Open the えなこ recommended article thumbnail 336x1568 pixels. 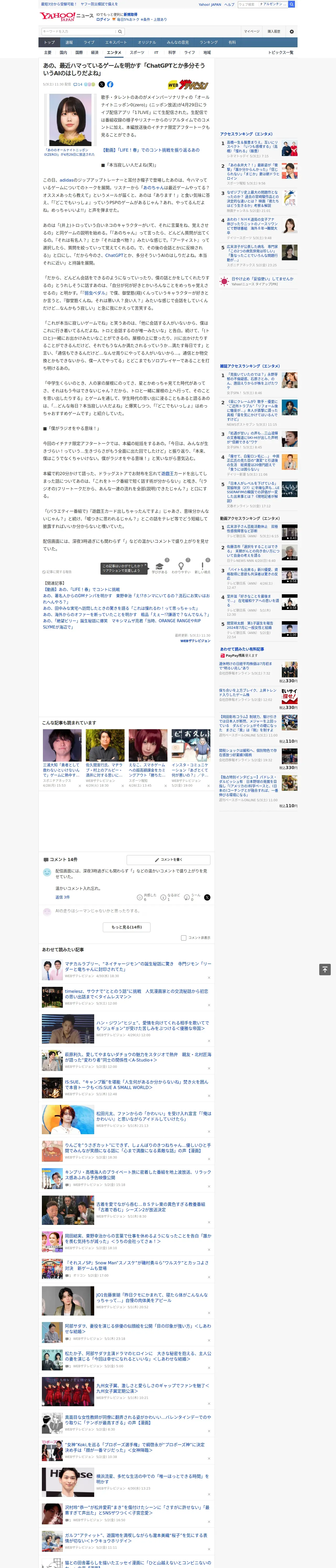[x=148, y=746]
